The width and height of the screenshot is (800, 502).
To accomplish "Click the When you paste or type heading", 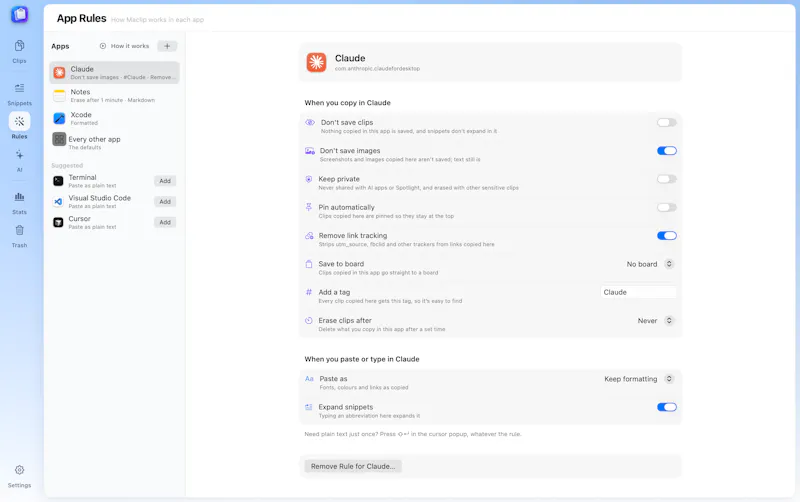I will (362, 359).
